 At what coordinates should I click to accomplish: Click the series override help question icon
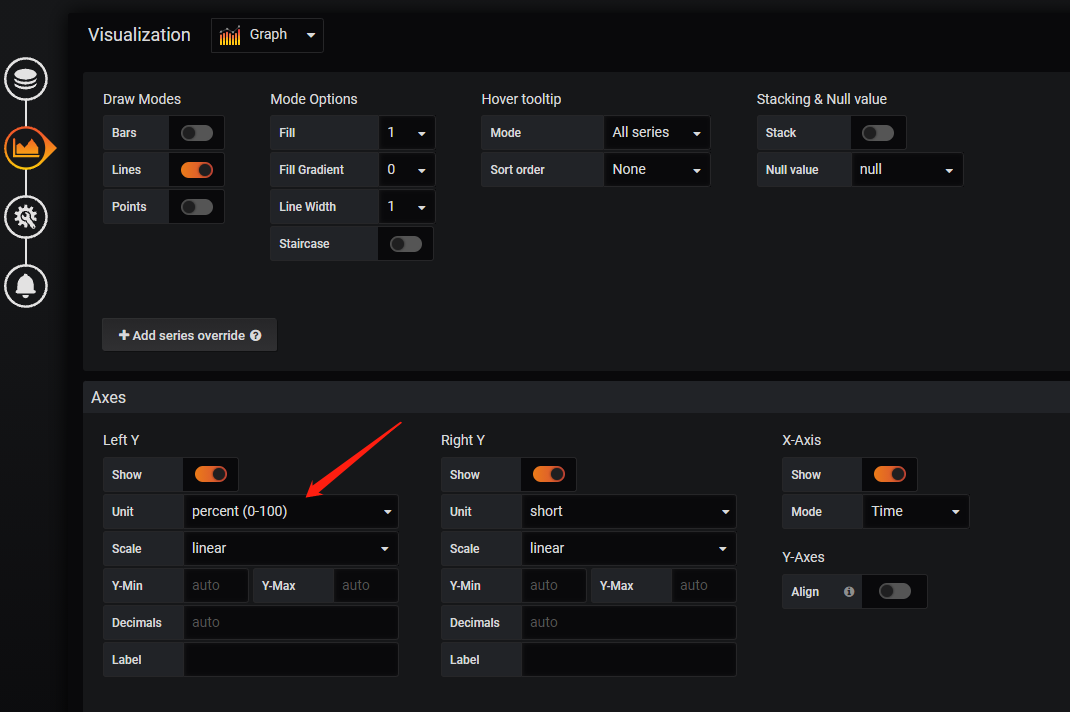pyautogui.click(x=256, y=336)
